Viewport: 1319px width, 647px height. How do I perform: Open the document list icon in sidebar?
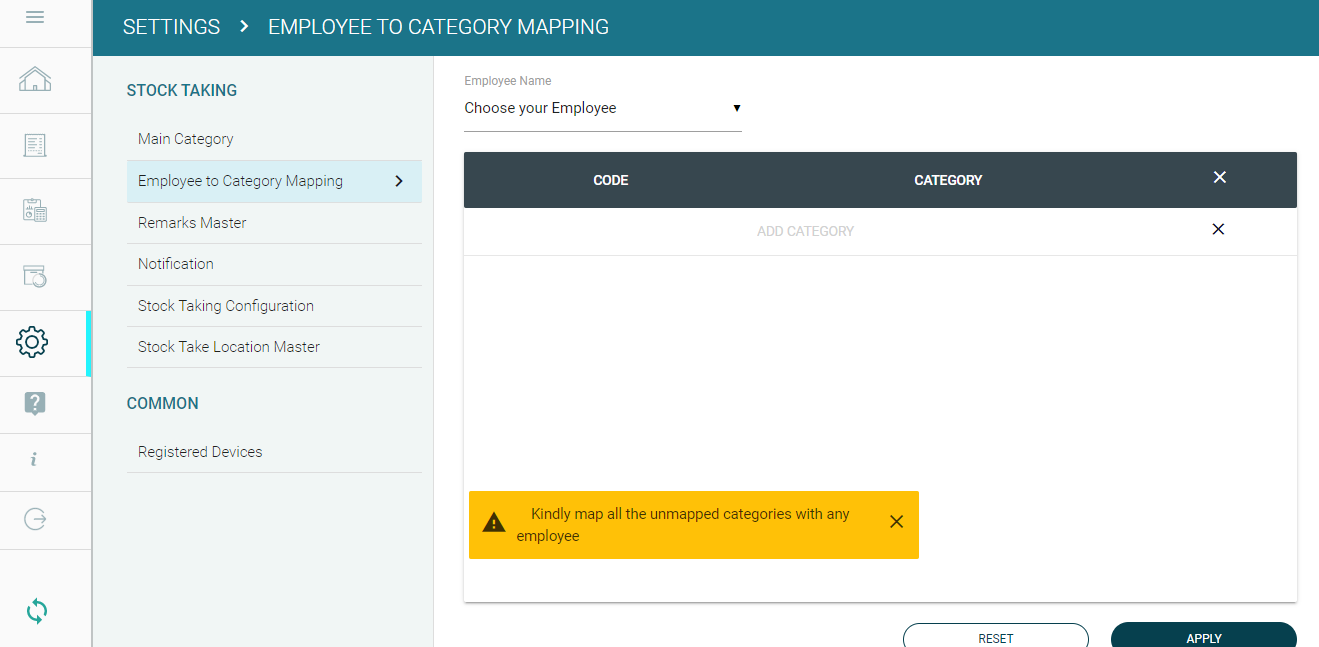35,145
